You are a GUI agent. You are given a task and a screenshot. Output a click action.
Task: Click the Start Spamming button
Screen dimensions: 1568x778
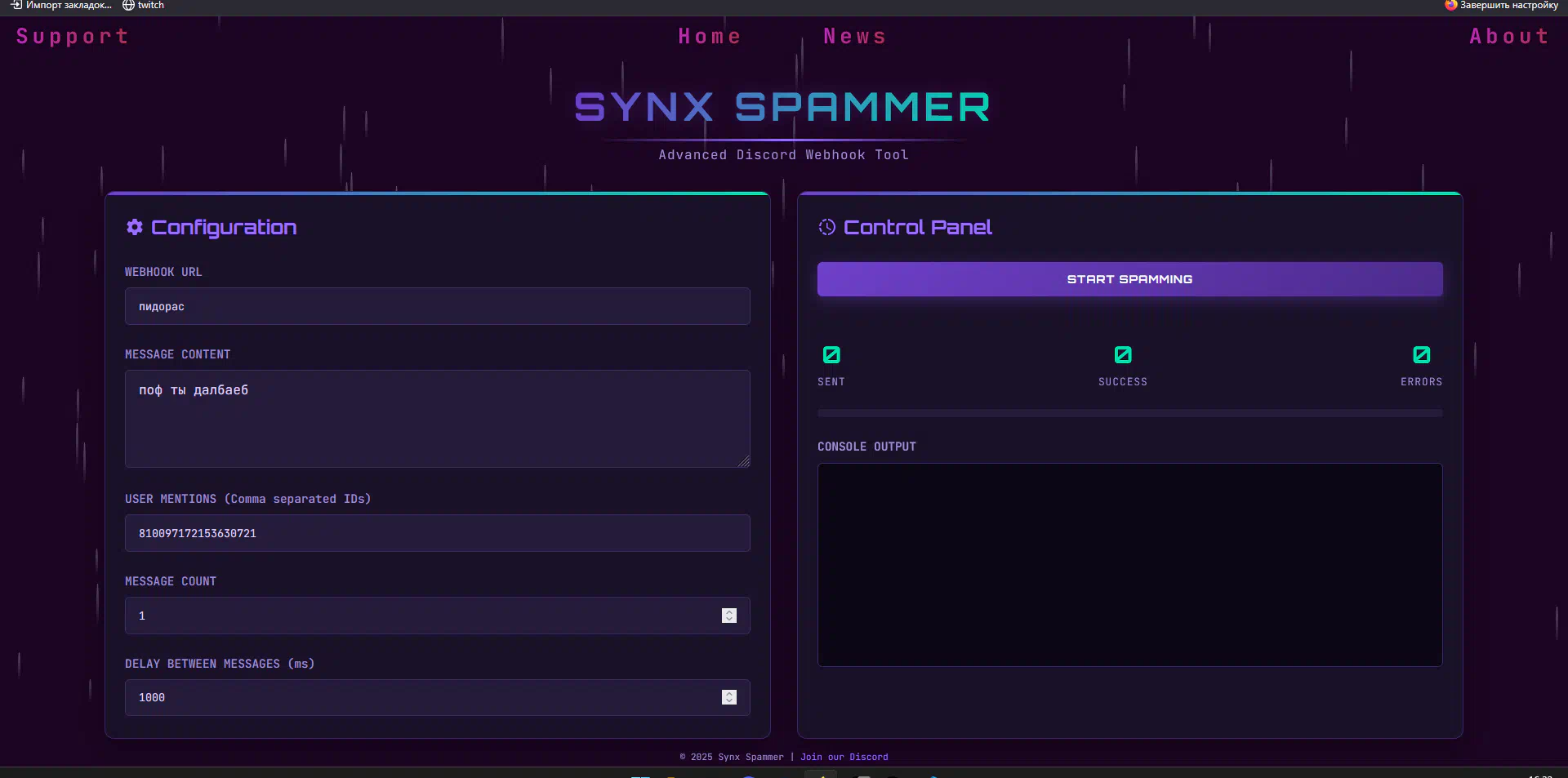pos(1129,279)
